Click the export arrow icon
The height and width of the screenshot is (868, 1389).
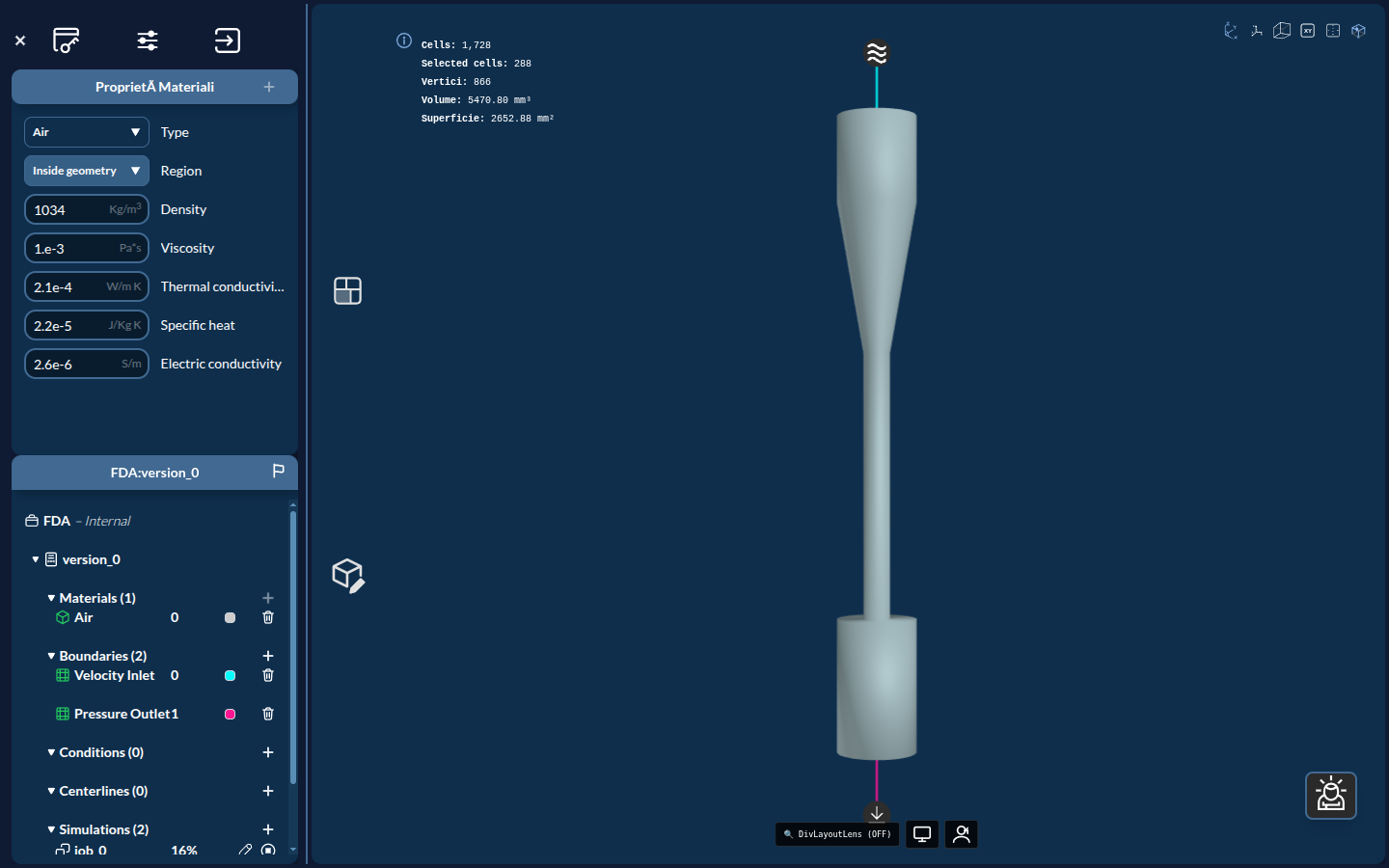[x=227, y=41]
